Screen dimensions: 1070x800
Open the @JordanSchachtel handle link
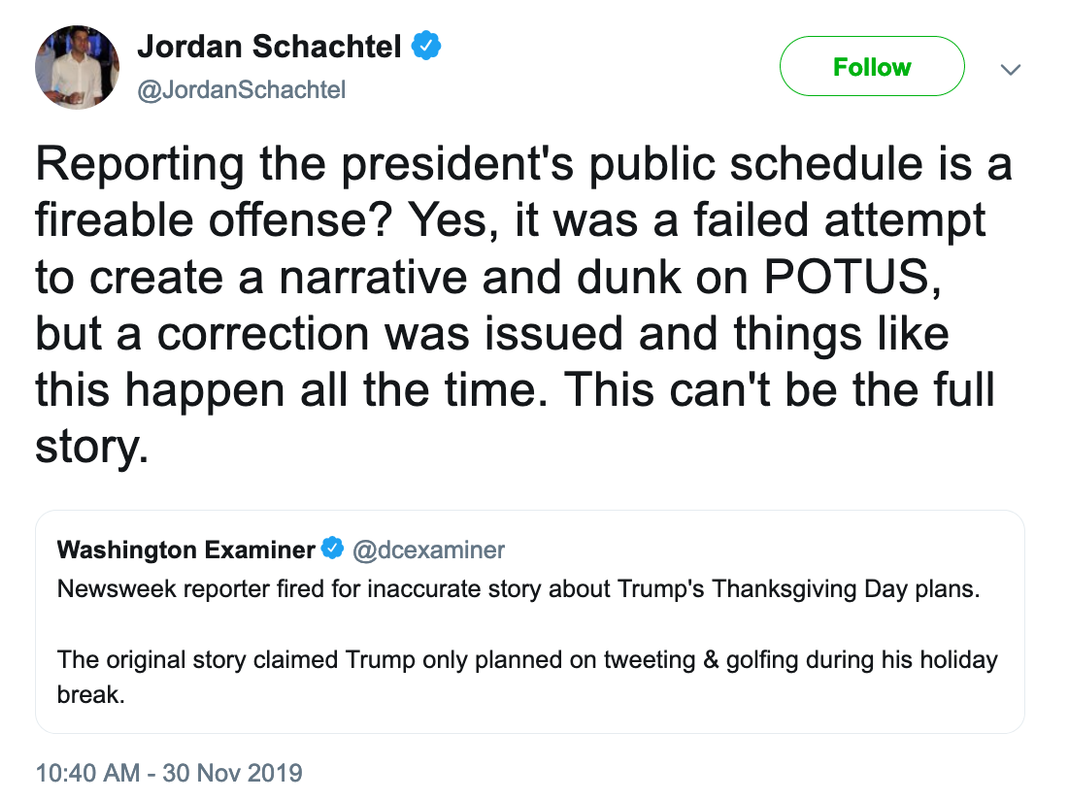pyautogui.click(x=240, y=90)
